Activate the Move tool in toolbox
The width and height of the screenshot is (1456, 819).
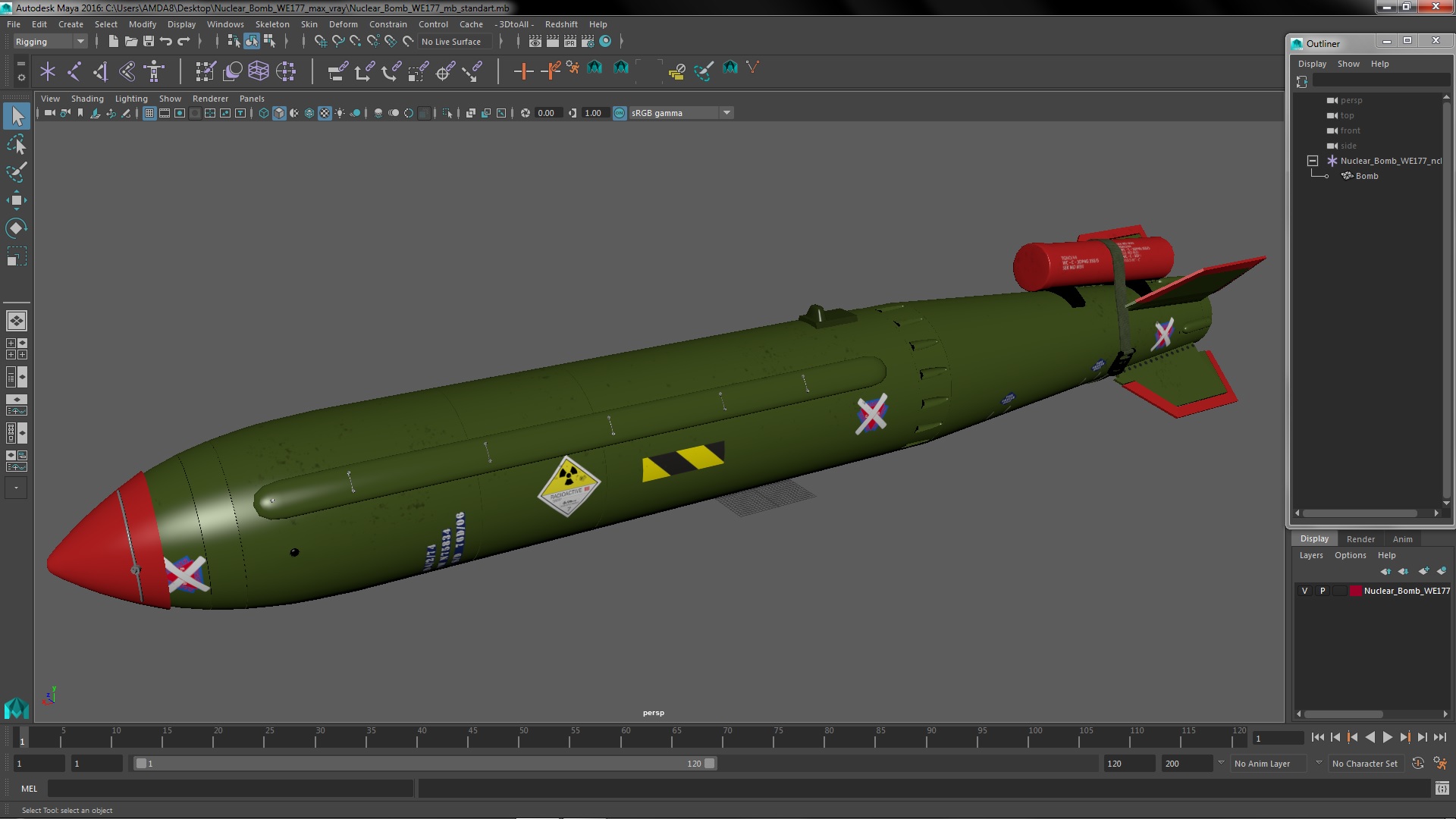click(x=16, y=200)
